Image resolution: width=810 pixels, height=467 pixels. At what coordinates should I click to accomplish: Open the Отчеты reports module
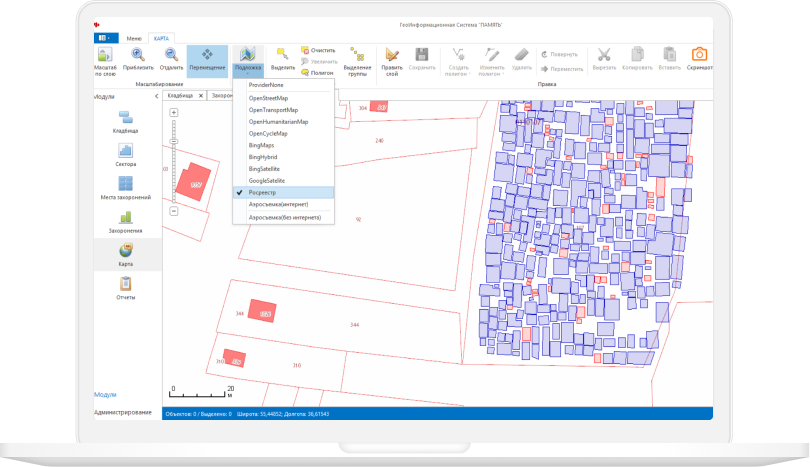(126, 288)
